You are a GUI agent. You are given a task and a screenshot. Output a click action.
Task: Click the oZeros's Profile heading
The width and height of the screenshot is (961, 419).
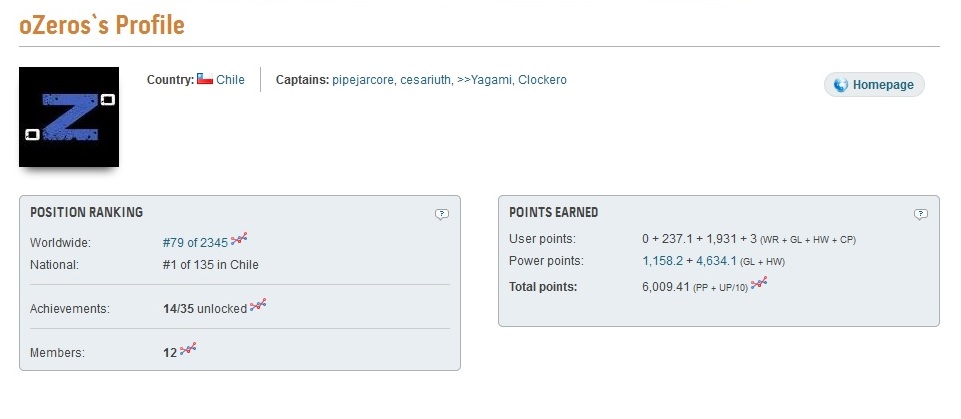click(x=102, y=25)
